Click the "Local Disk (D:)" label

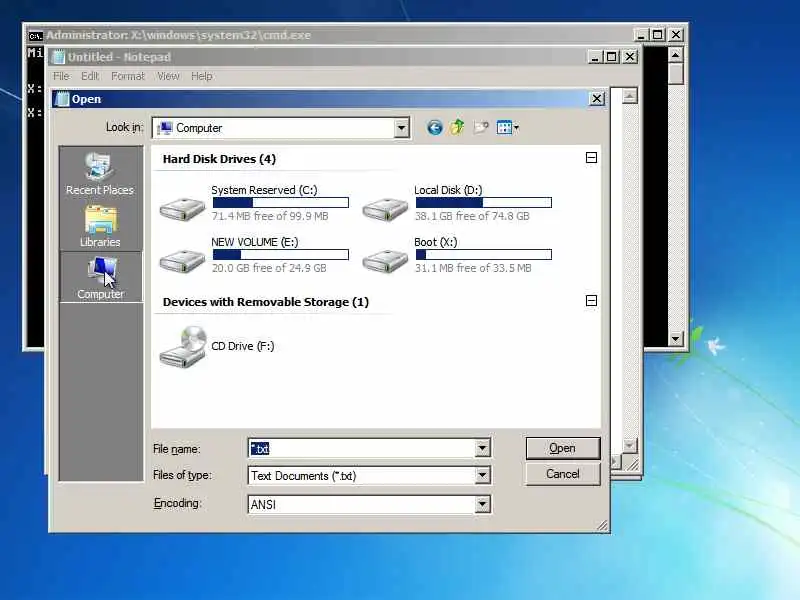click(448, 190)
